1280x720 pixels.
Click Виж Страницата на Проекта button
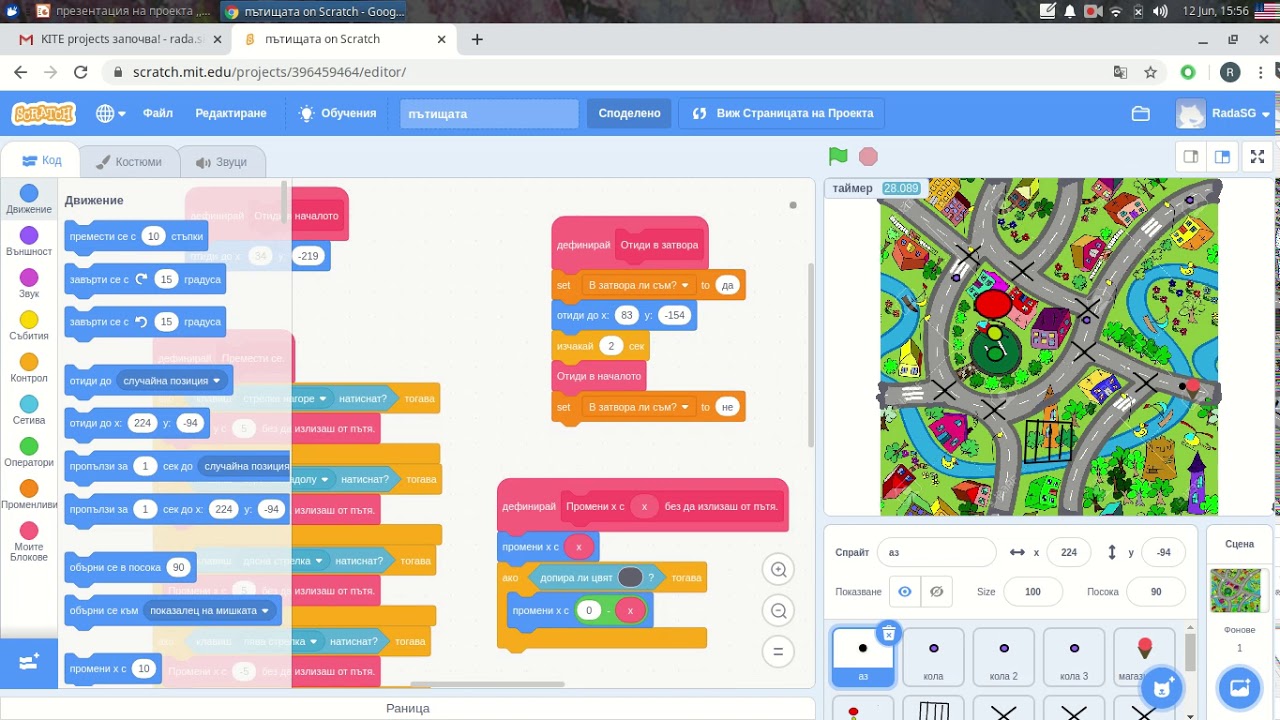783,114
